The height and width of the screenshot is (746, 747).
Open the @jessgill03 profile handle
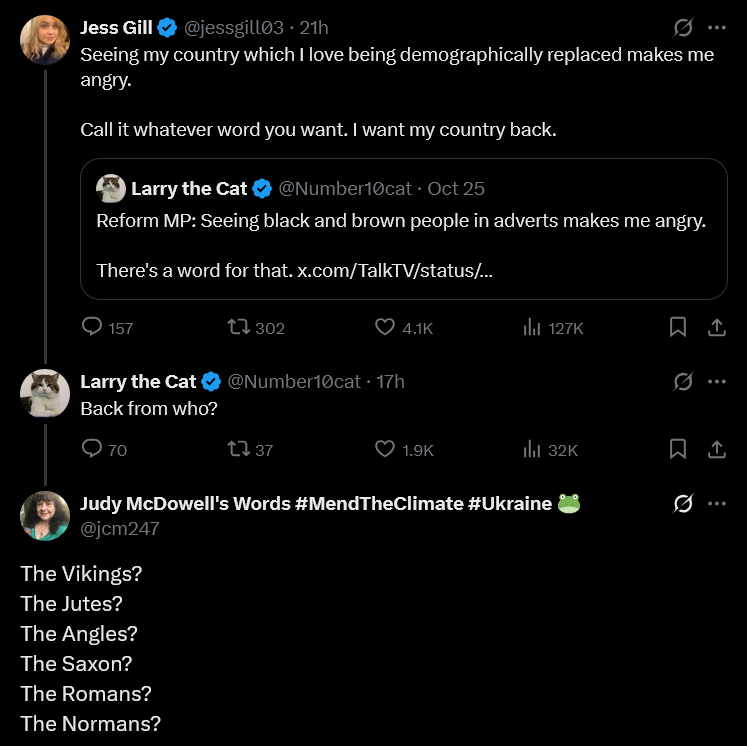233,28
